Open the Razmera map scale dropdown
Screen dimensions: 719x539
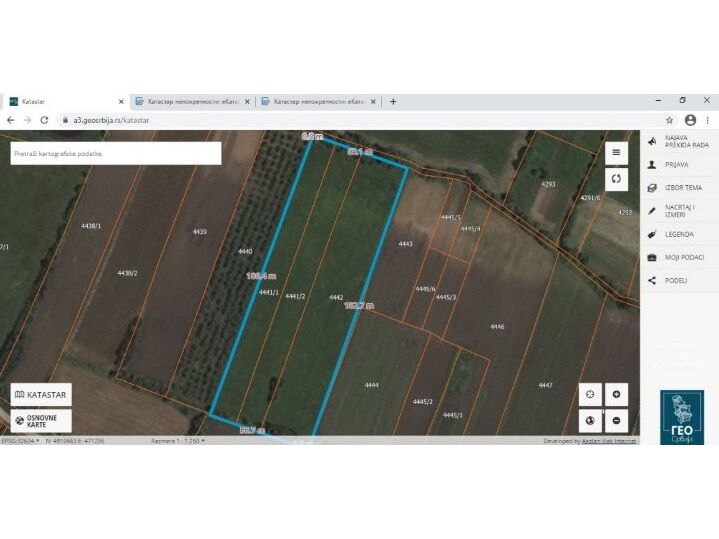click(178, 440)
